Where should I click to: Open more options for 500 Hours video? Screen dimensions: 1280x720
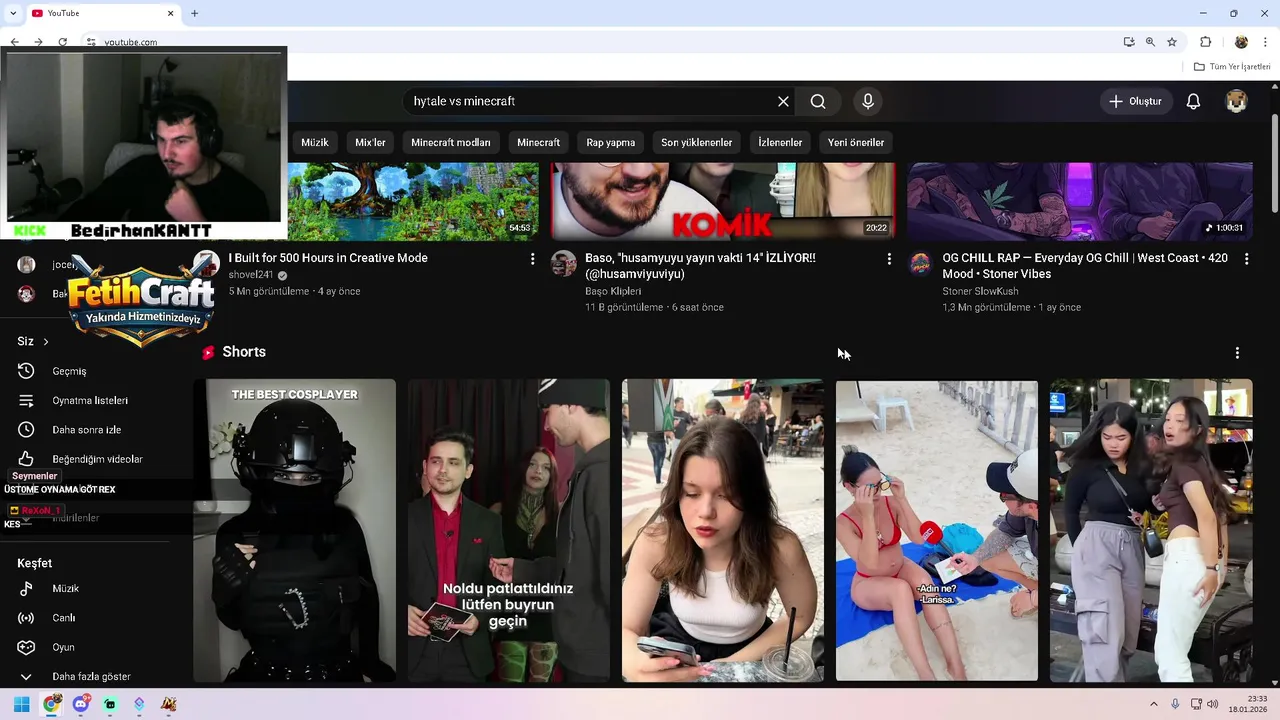[x=532, y=259]
